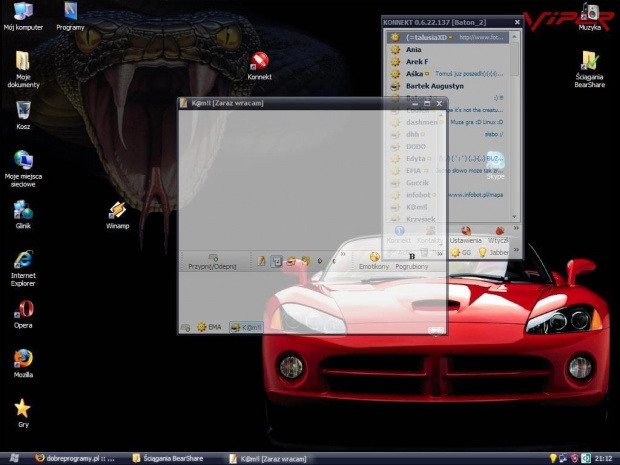Select contact Aśka in Konnekt list
Screen dimensions: 620x465
448,74
